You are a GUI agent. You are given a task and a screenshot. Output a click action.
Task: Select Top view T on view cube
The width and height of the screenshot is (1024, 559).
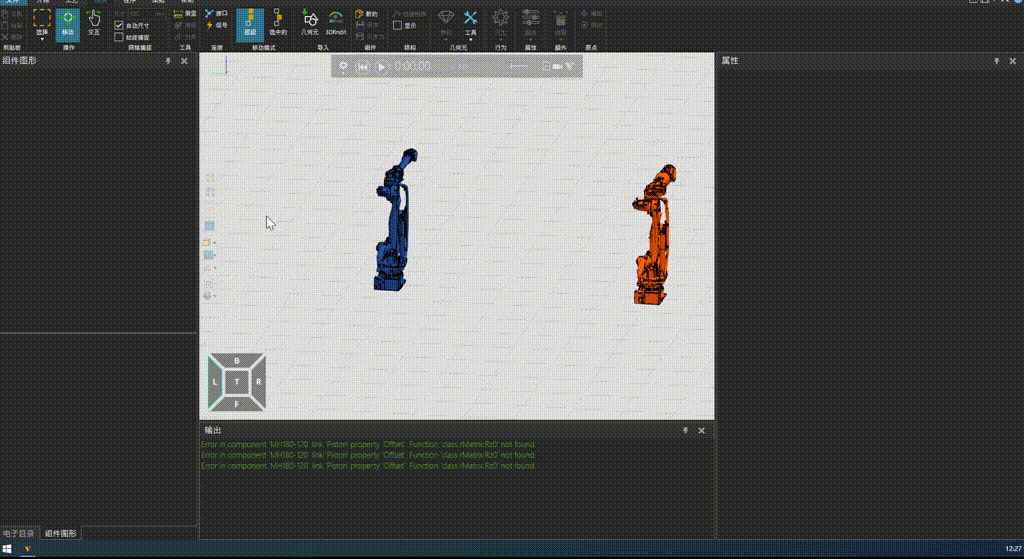pyautogui.click(x=236, y=382)
